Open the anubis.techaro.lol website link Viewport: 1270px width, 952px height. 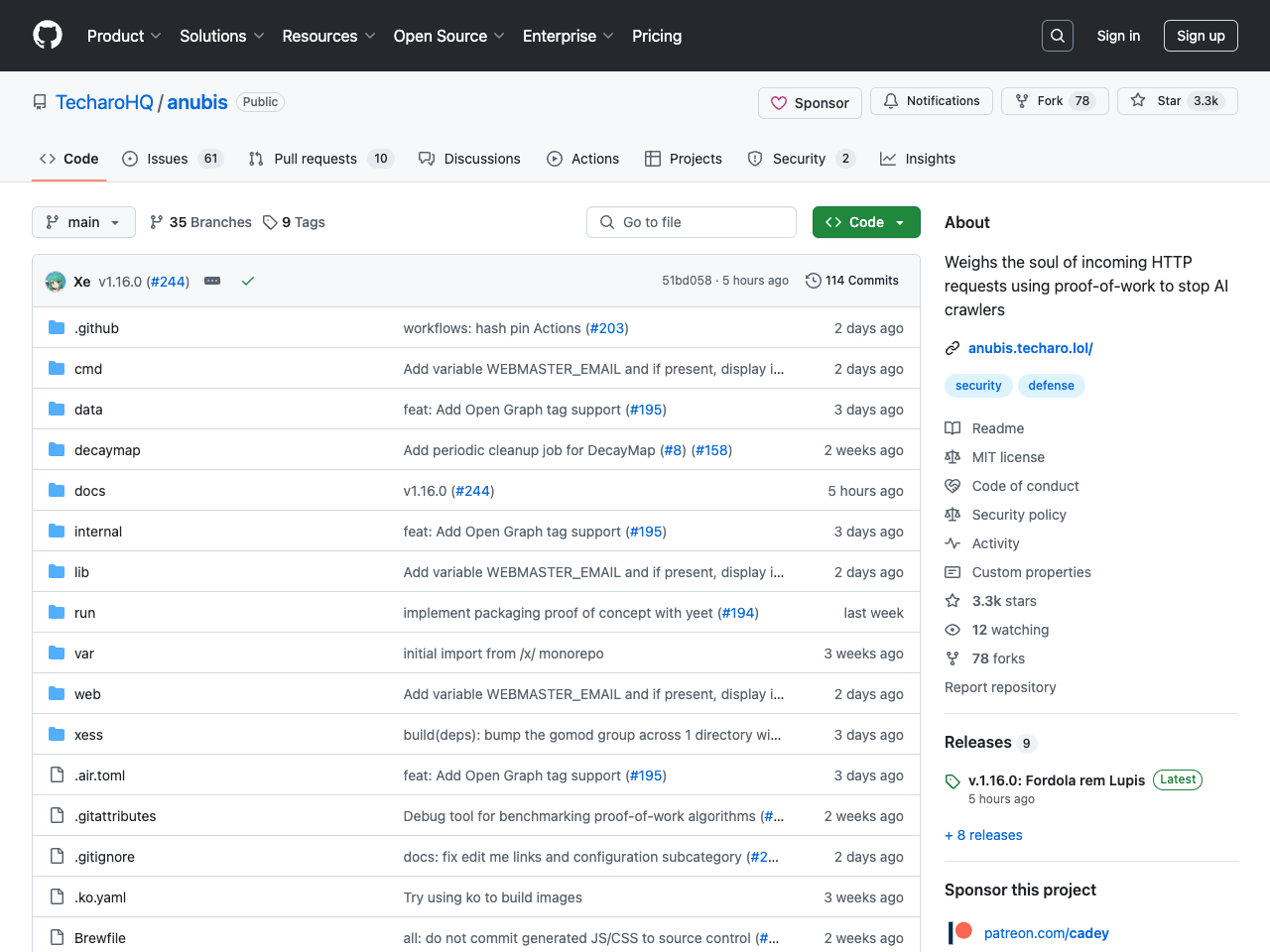1031,348
